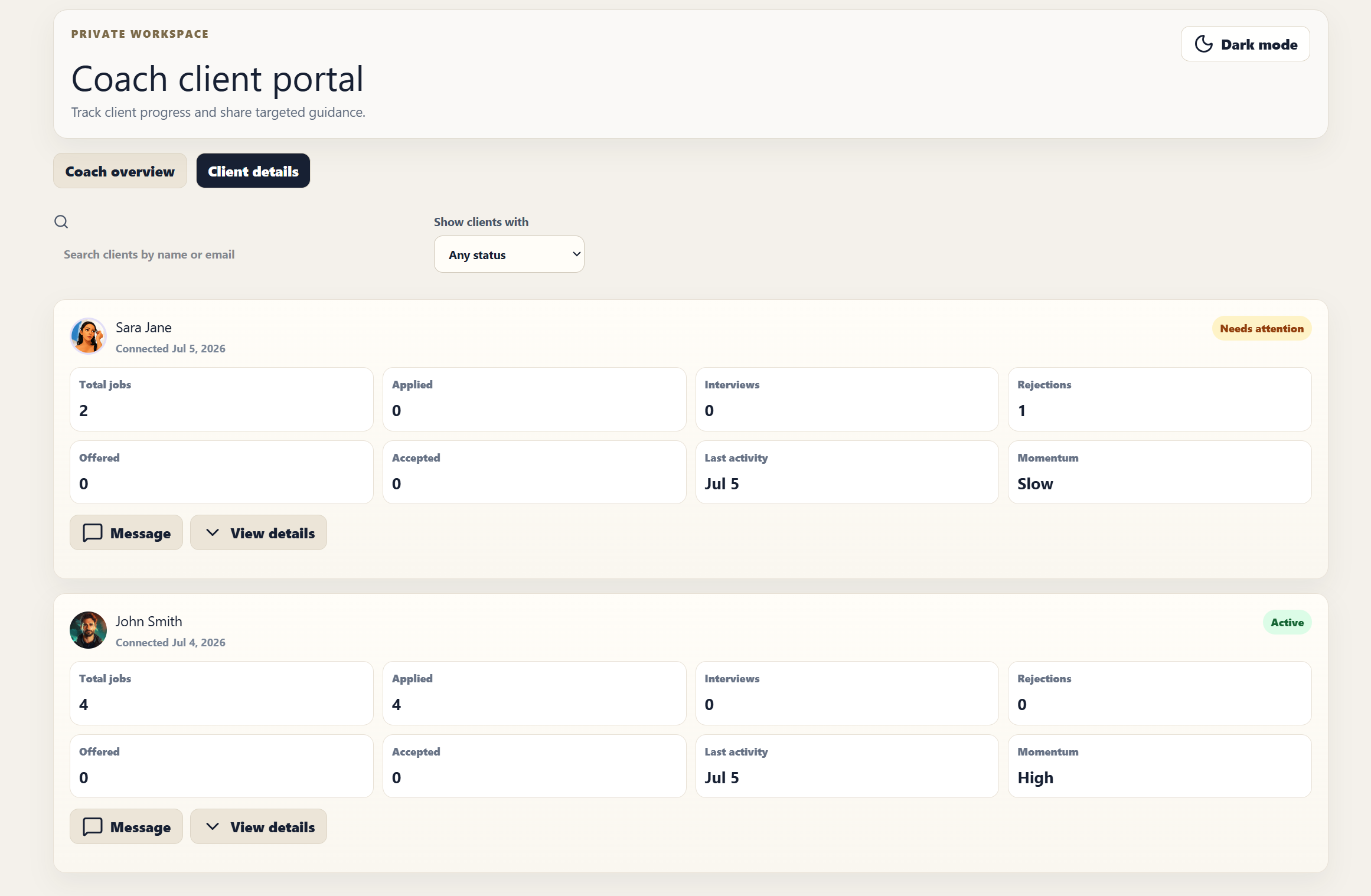Switch to Coach overview tab
1371x896 pixels.
click(120, 171)
